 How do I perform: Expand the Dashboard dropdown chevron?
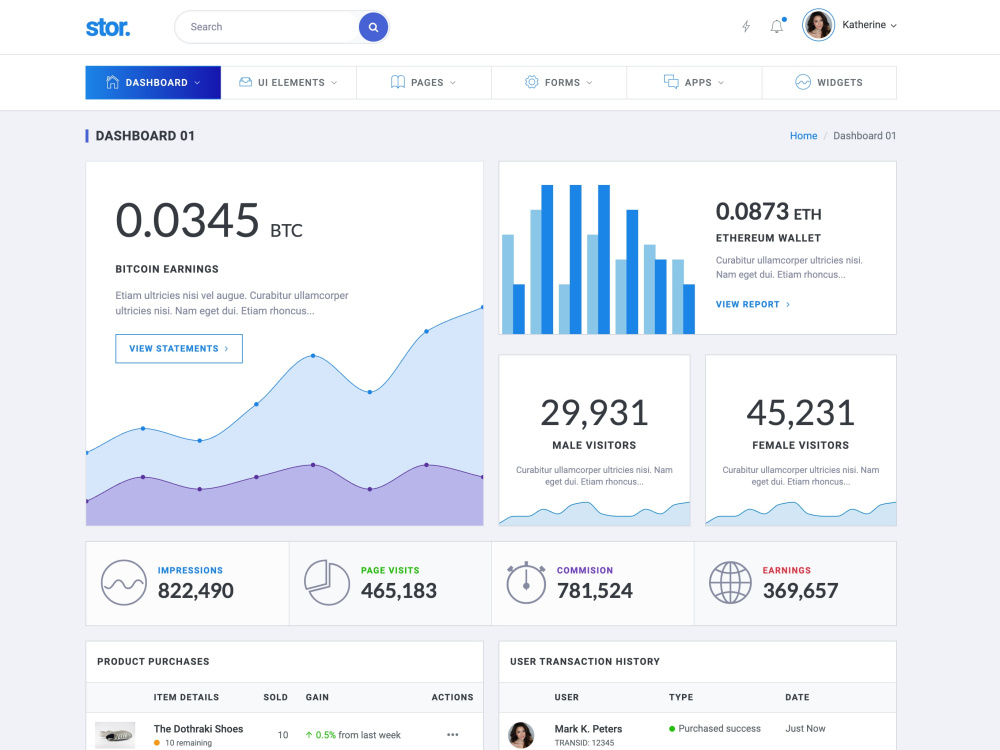pyautogui.click(x=197, y=83)
